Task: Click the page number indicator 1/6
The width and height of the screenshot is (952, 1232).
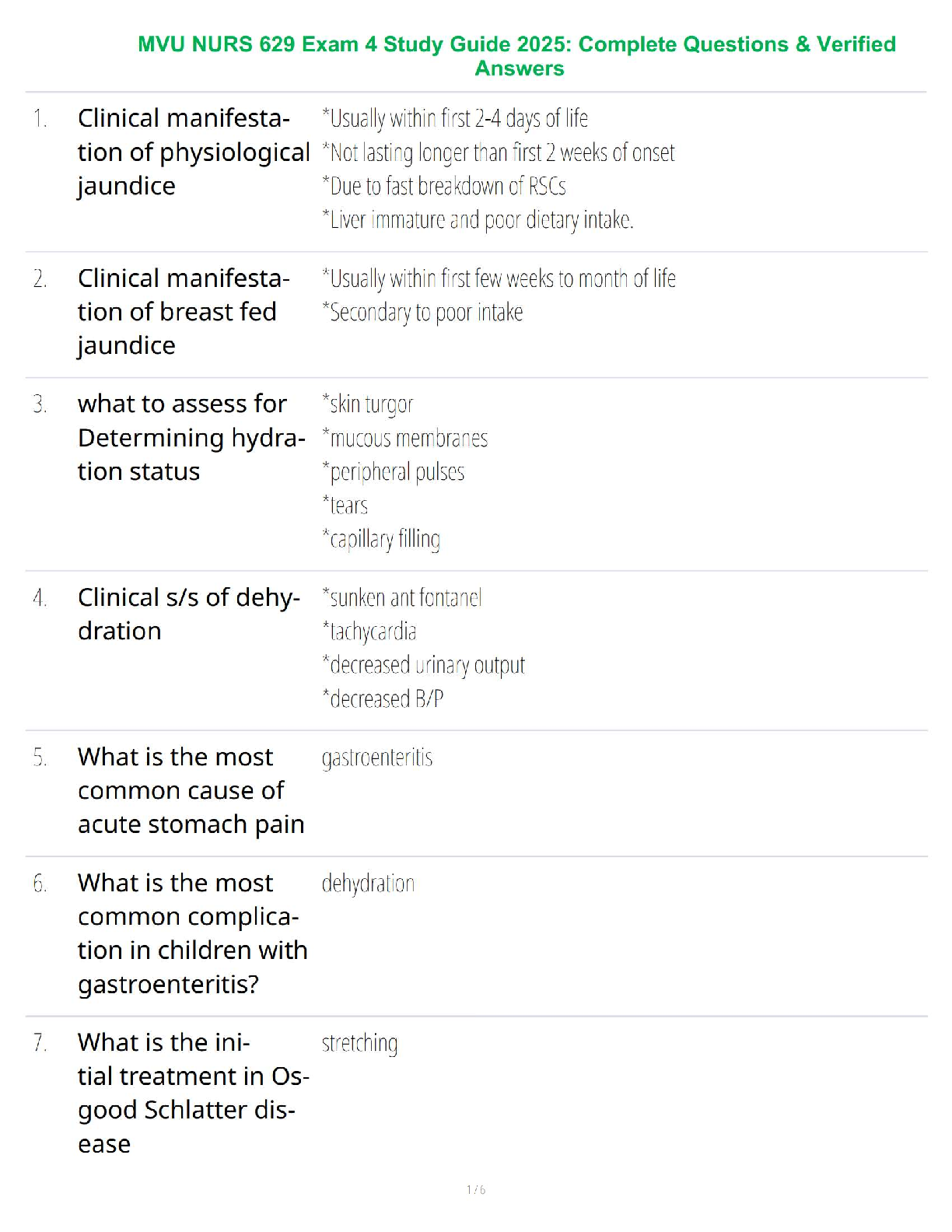Action: tap(476, 1190)
